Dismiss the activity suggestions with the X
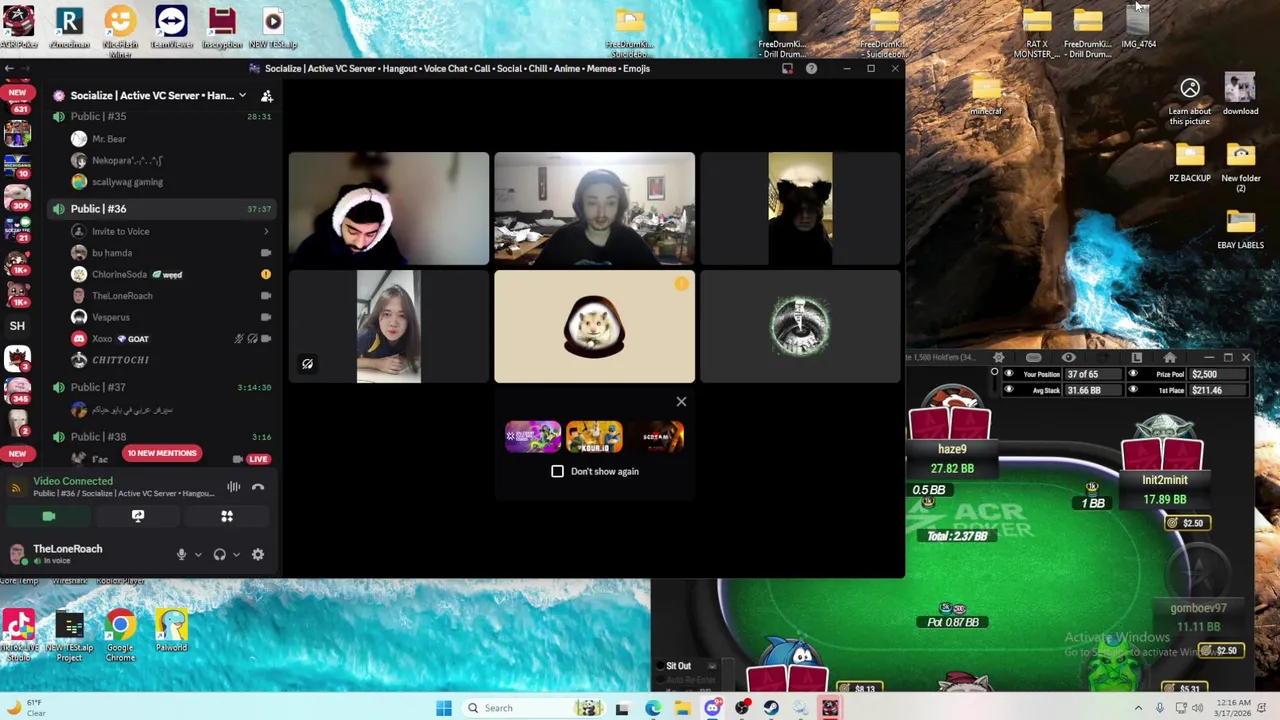Screen dimensions: 1280x720 click(x=681, y=402)
